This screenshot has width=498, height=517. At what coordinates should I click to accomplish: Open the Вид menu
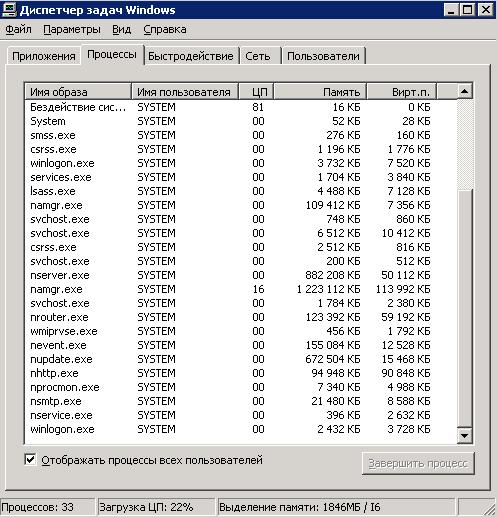[121, 29]
